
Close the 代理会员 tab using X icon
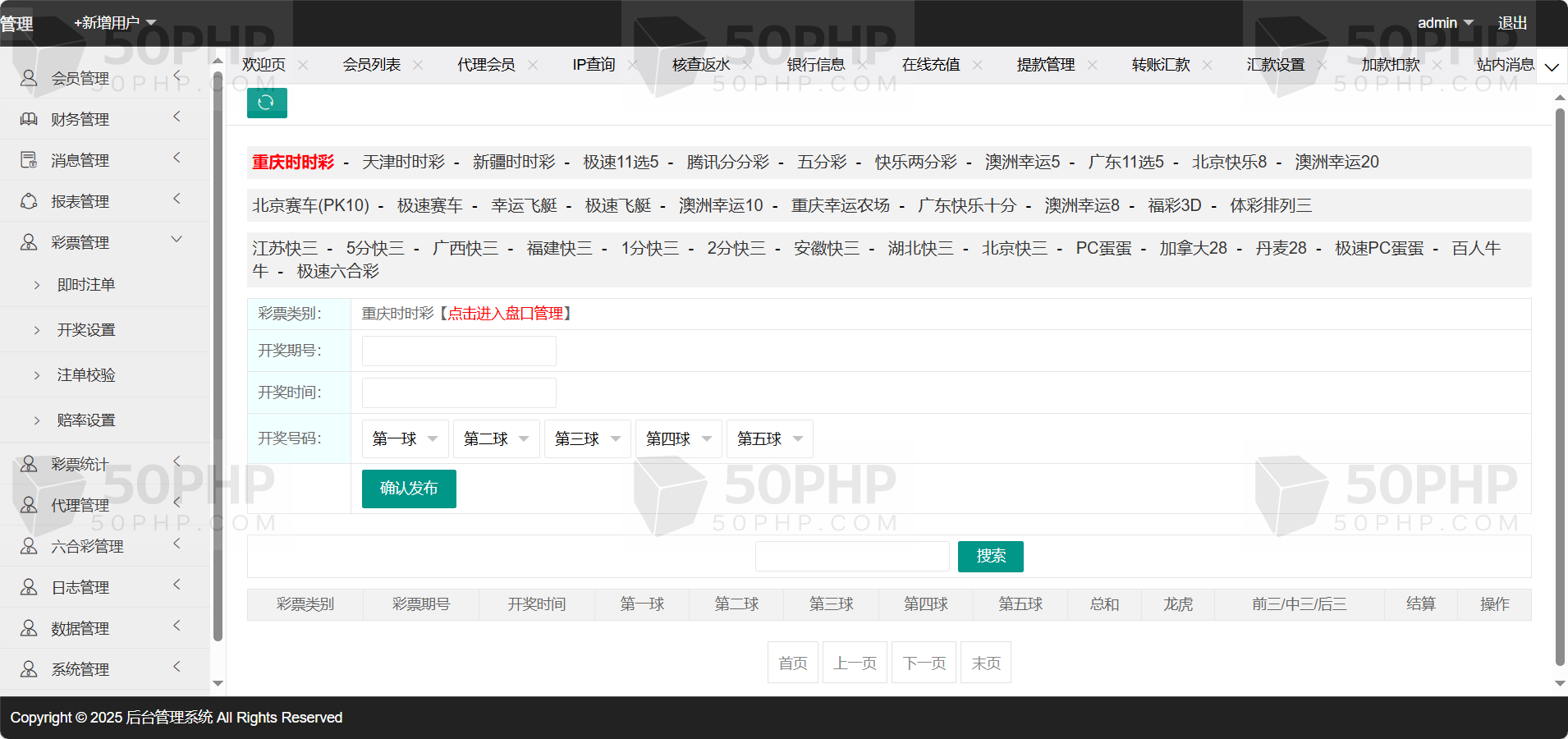click(x=533, y=65)
